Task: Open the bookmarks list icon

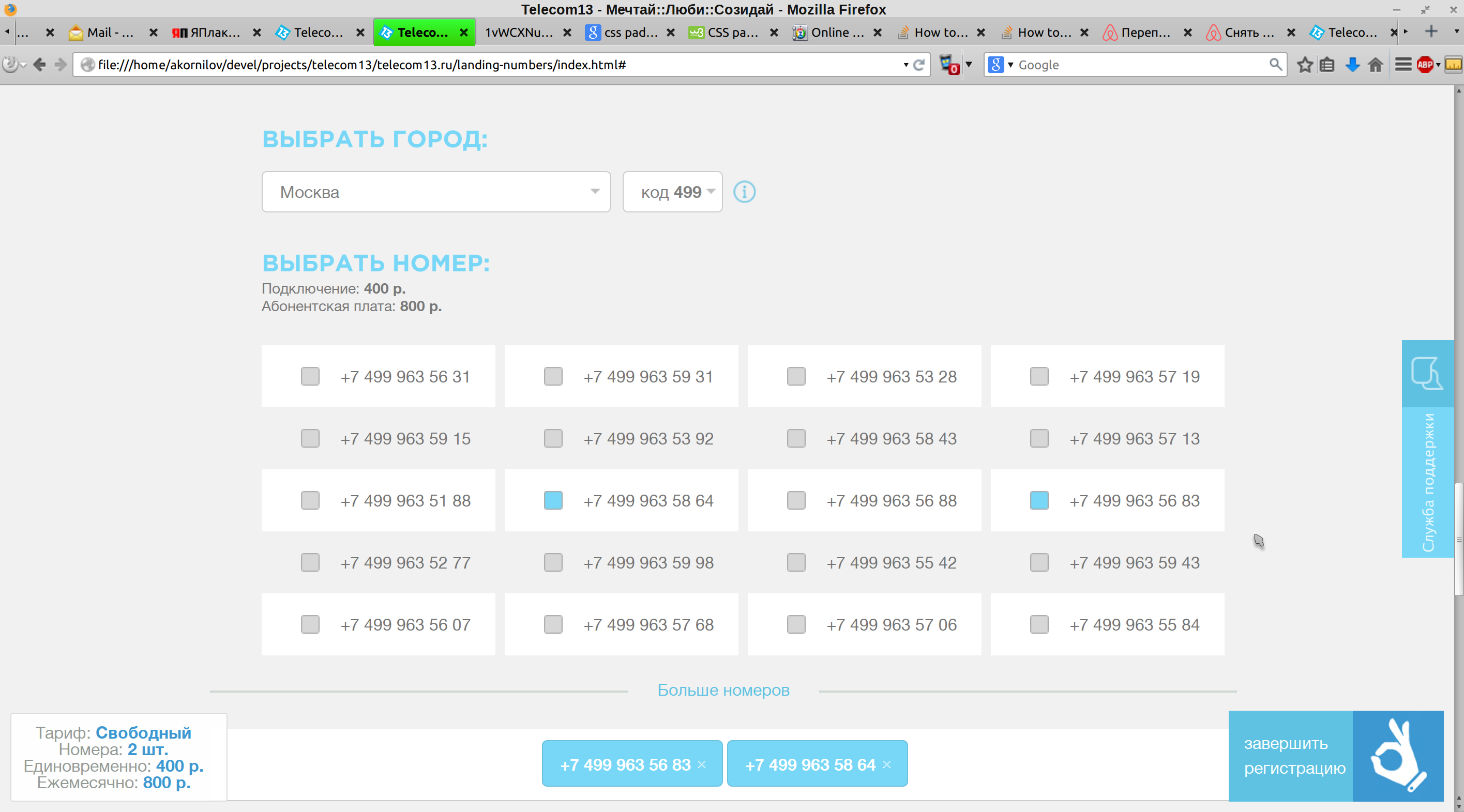Action: click(x=1327, y=65)
